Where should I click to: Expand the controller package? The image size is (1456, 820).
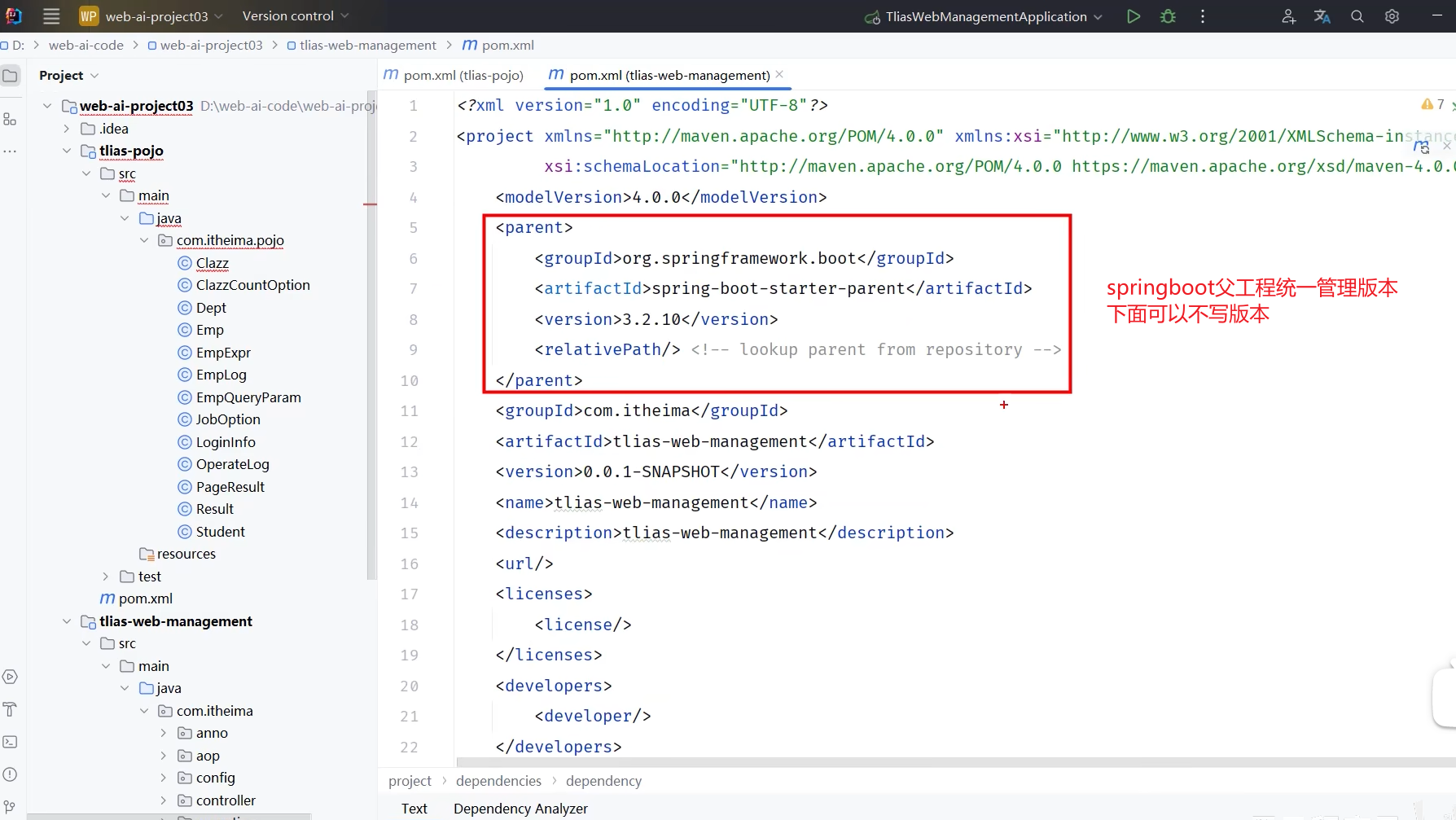pyautogui.click(x=164, y=800)
